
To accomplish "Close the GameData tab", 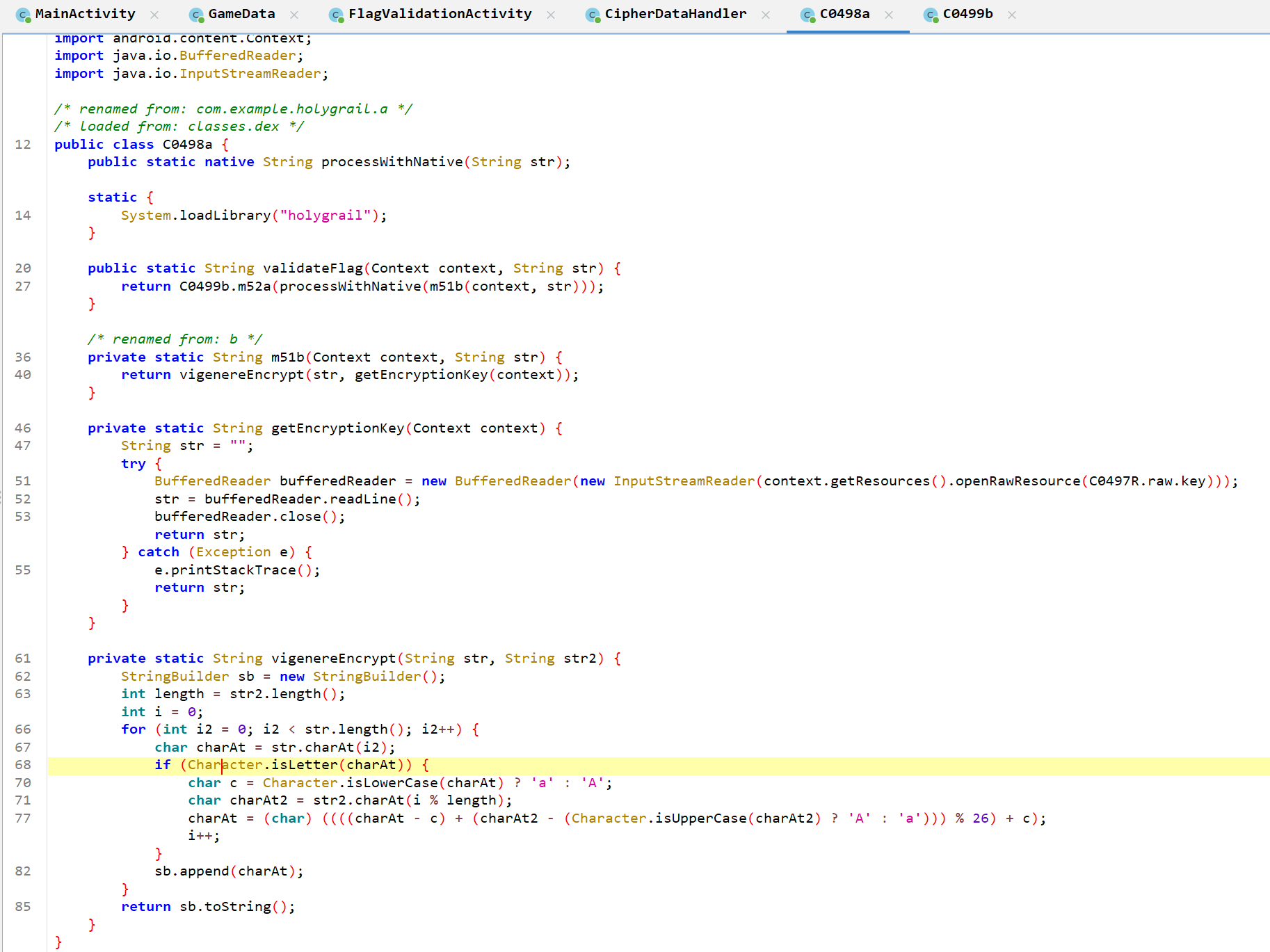I will click(x=294, y=15).
